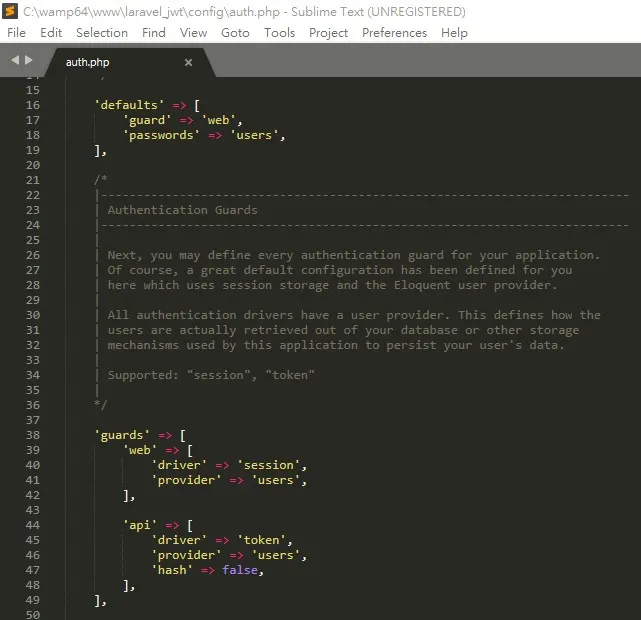Click the comment line starting 'All authentication drivers'
Screen dimensions: 641x620
(x=354, y=315)
